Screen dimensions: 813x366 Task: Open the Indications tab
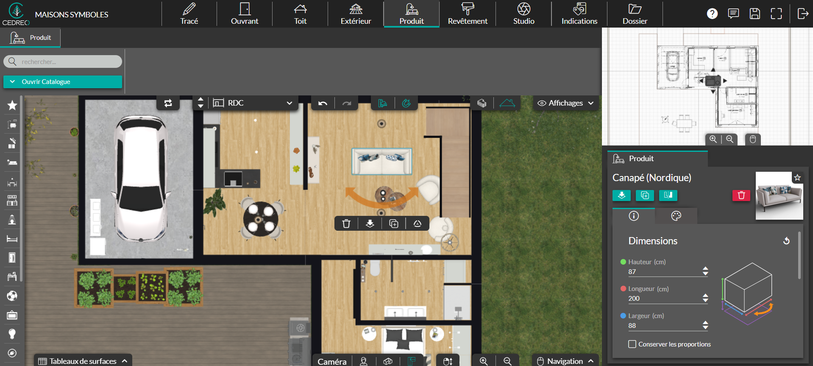[x=579, y=13]
